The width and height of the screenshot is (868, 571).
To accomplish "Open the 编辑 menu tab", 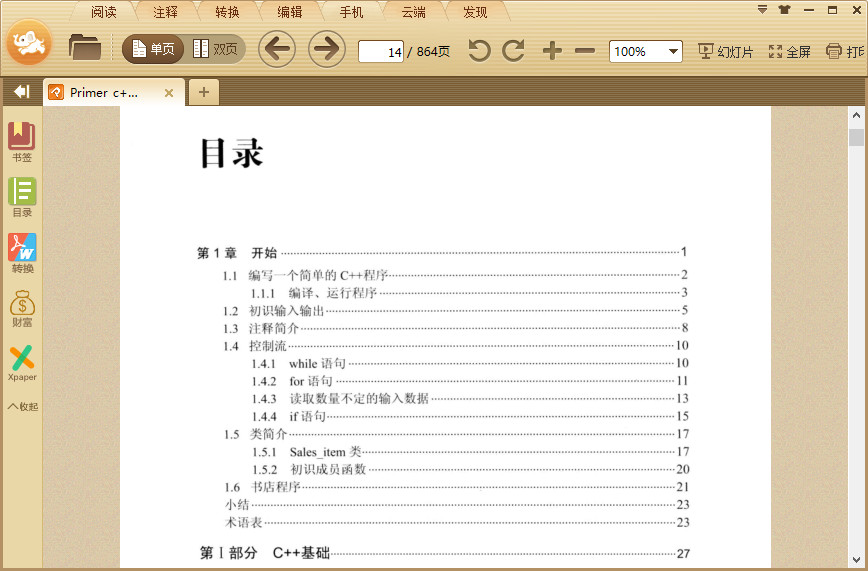I will coord(290,12).
